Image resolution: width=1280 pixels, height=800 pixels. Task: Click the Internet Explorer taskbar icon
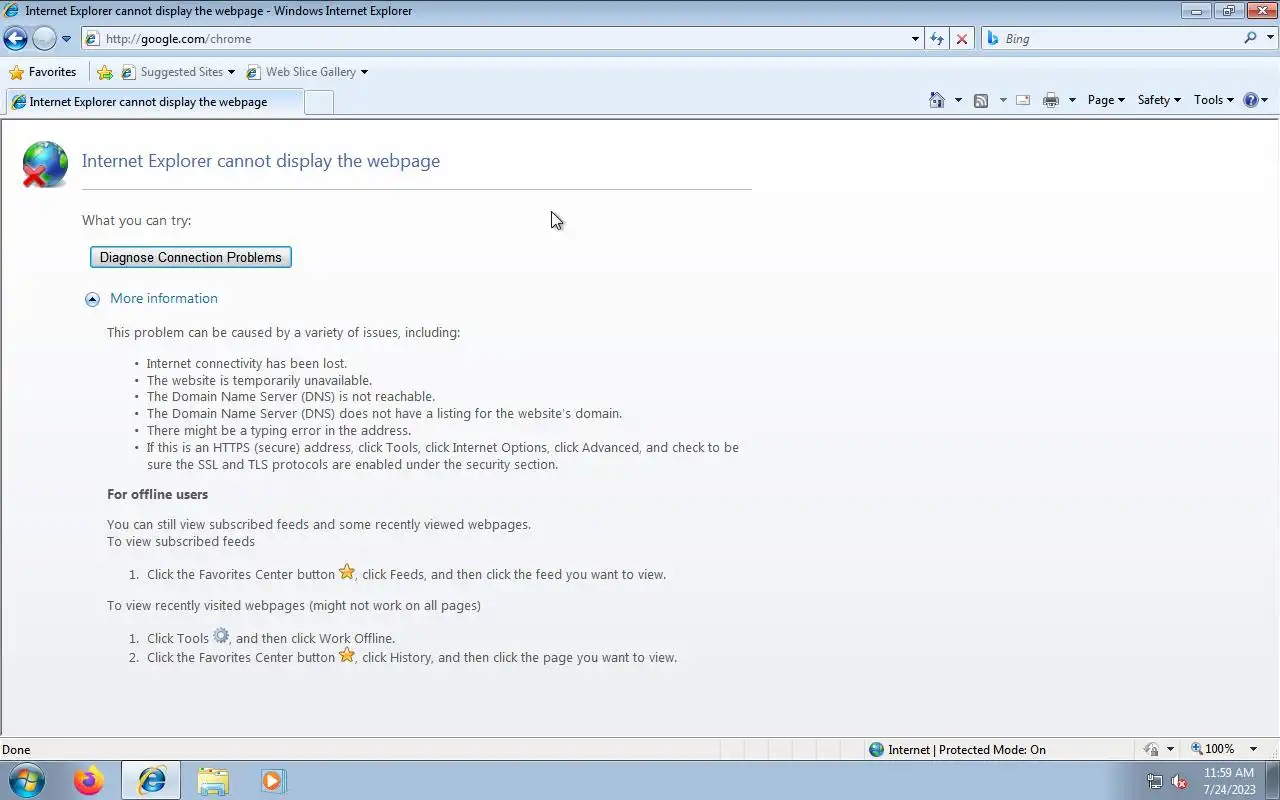(x=151, y=780)
